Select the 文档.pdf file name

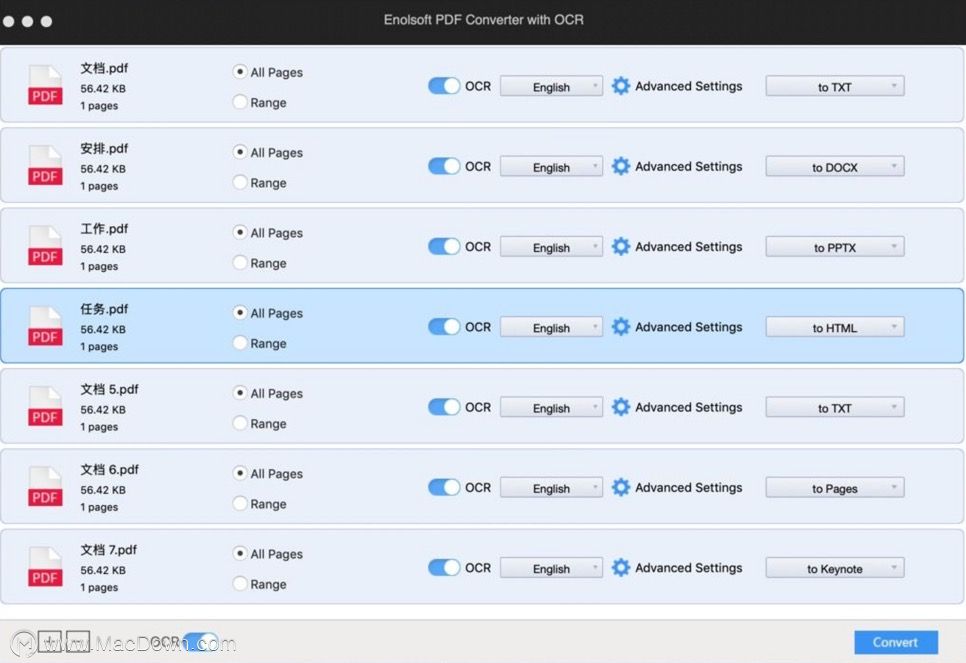[x=104, y=68]
